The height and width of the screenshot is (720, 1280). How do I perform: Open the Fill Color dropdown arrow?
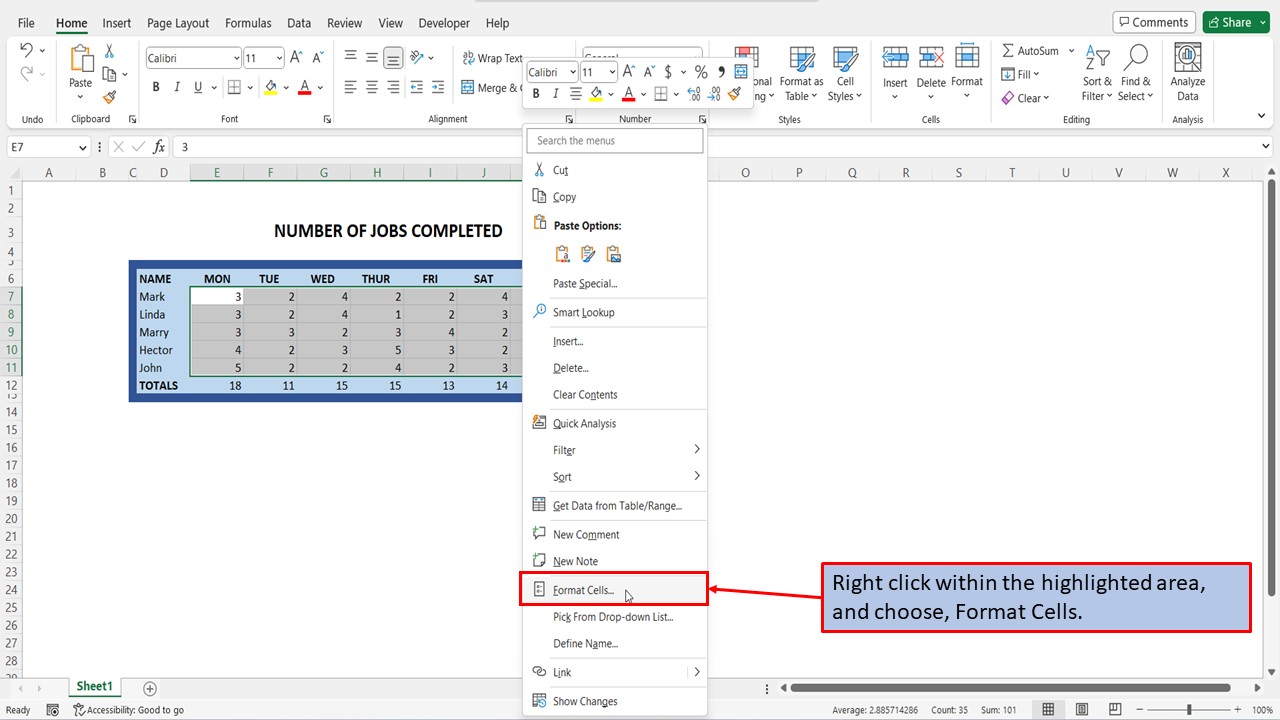coord(286,87)
